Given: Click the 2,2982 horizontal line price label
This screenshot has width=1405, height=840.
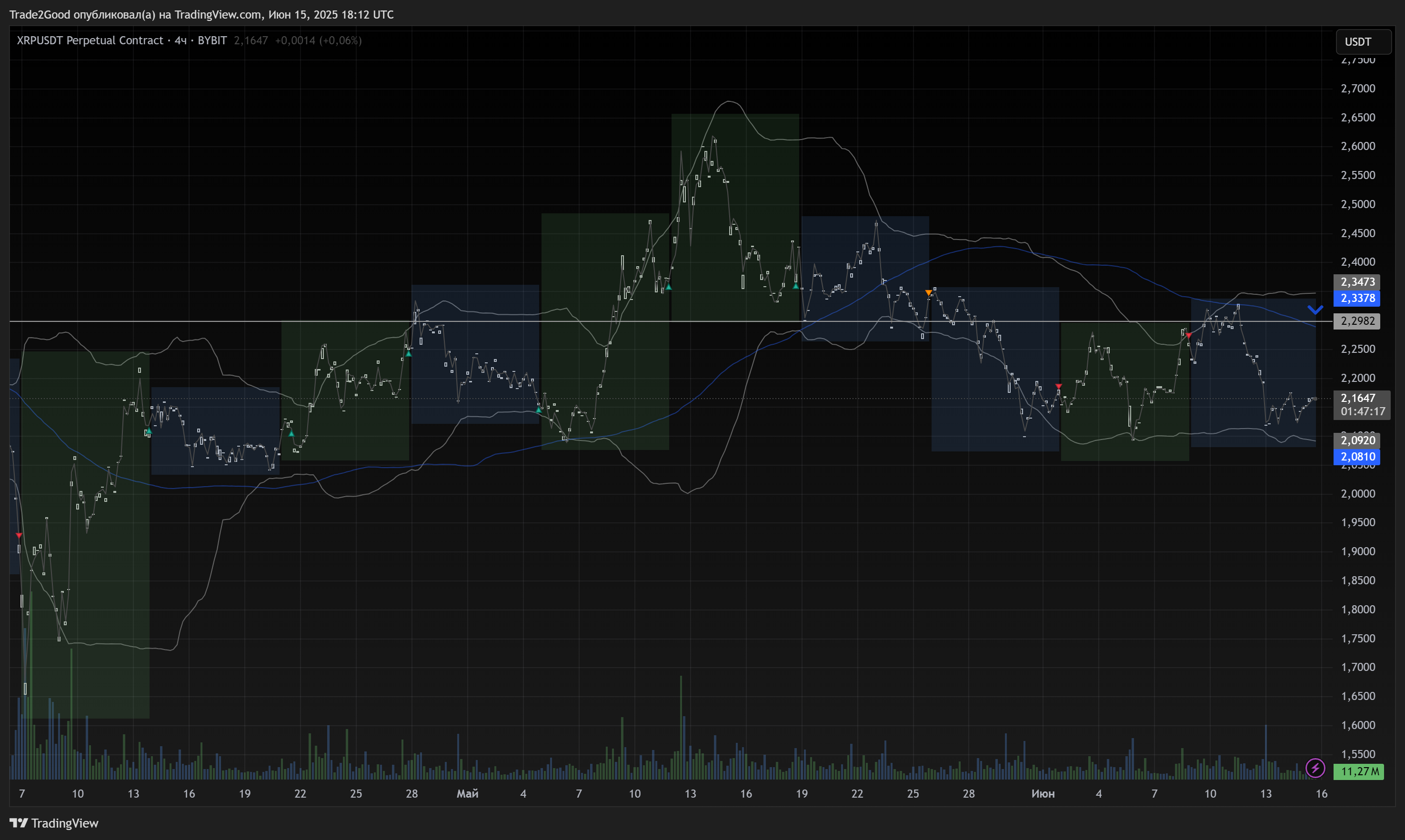Looking at the screenshot, I should click(x=1357, y=321).
